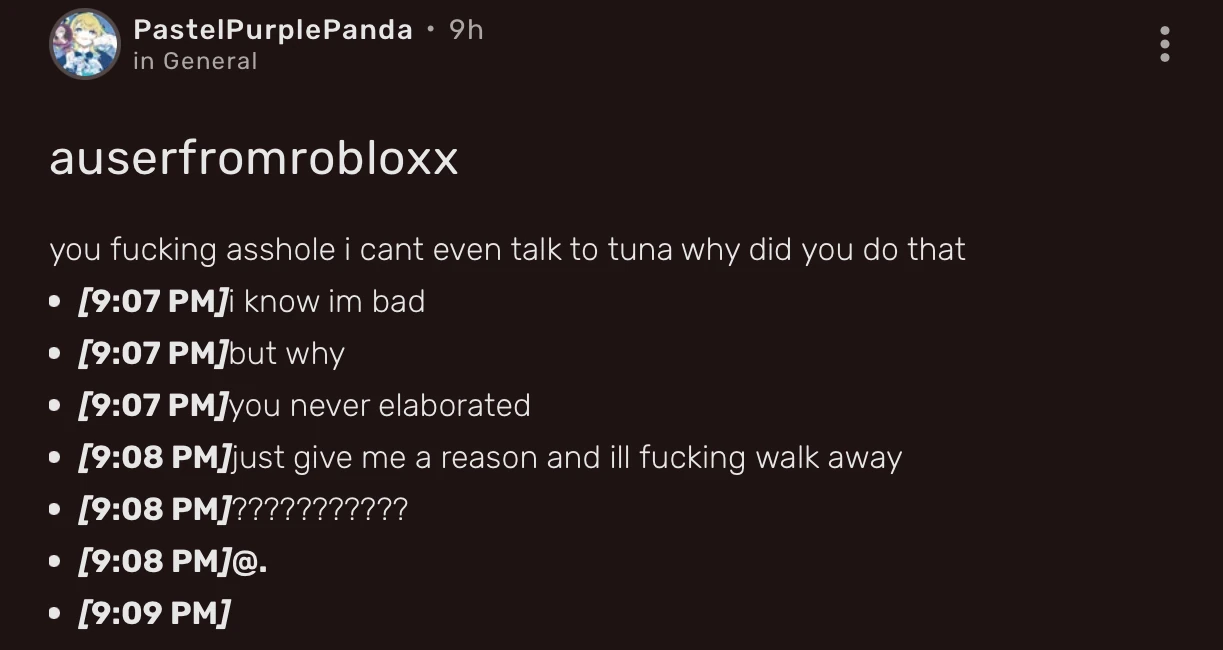The image size is (1223, 650).
Task: Click the bullet beside the '@.' message
Action: pos(57,561)
